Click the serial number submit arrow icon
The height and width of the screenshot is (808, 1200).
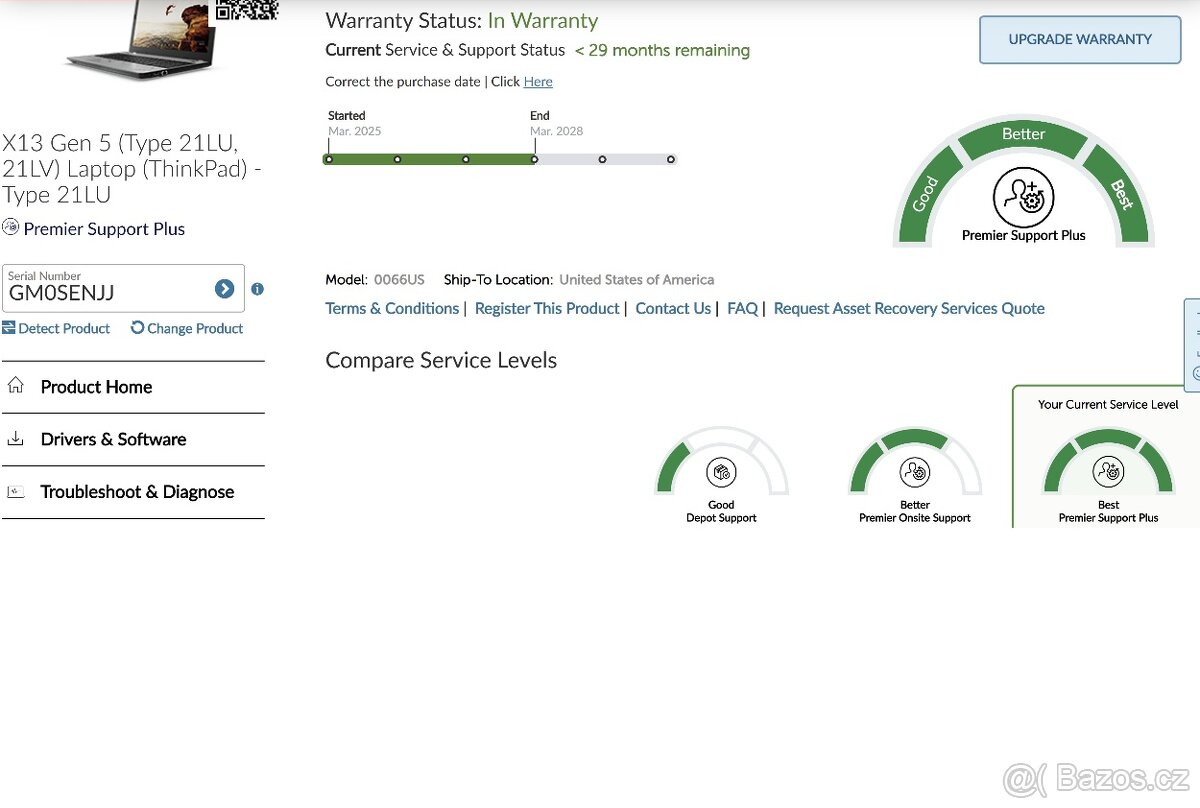[x=224, y=289]
